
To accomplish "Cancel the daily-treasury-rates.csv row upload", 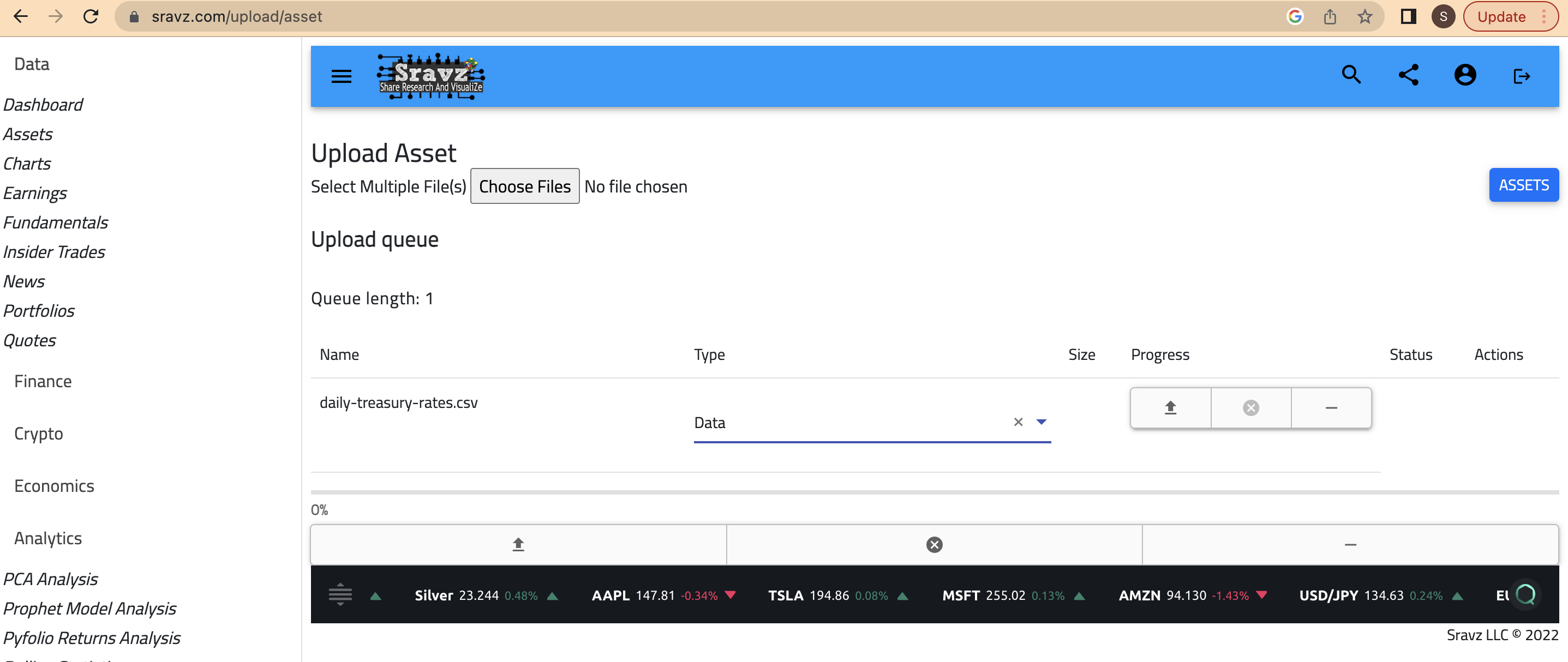I will coord(1251,408).
